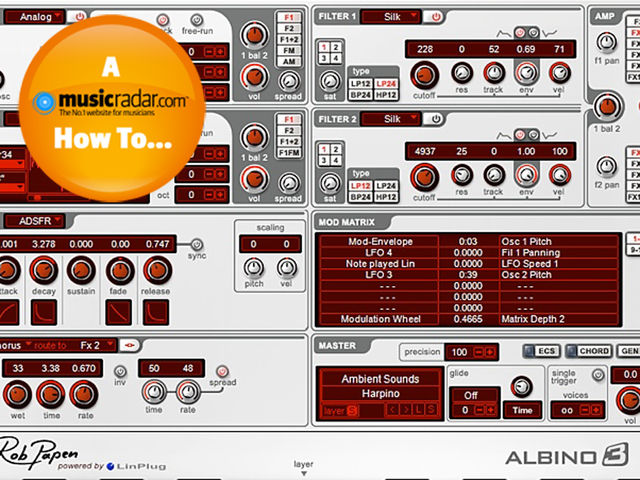Toggle Filter 2 power button
The width and height of the screenshot is (640, 480).
coord(436,119)
